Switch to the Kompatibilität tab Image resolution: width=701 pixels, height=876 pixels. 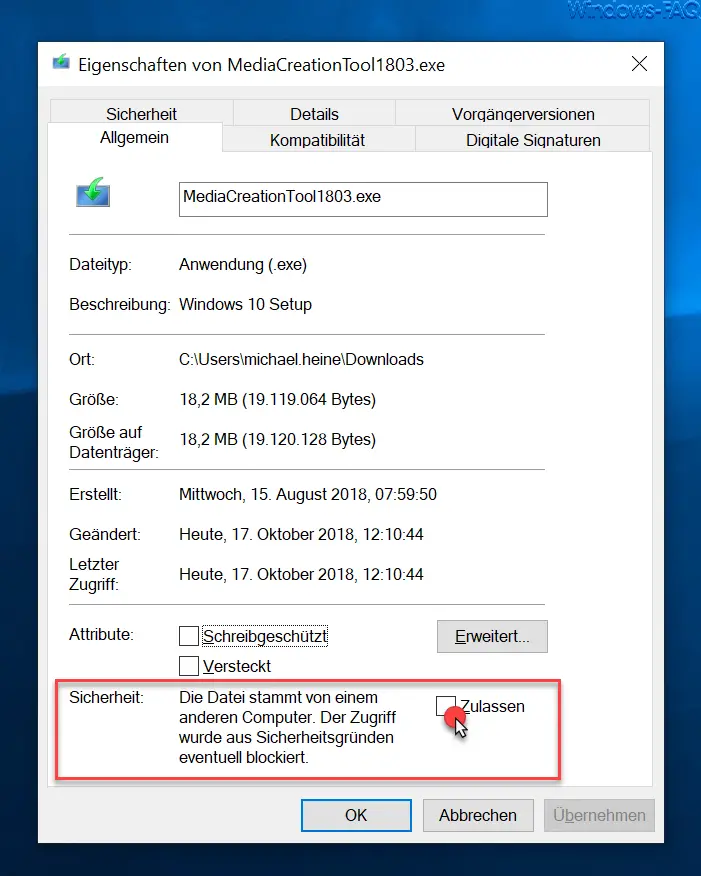tap(317, 140)
